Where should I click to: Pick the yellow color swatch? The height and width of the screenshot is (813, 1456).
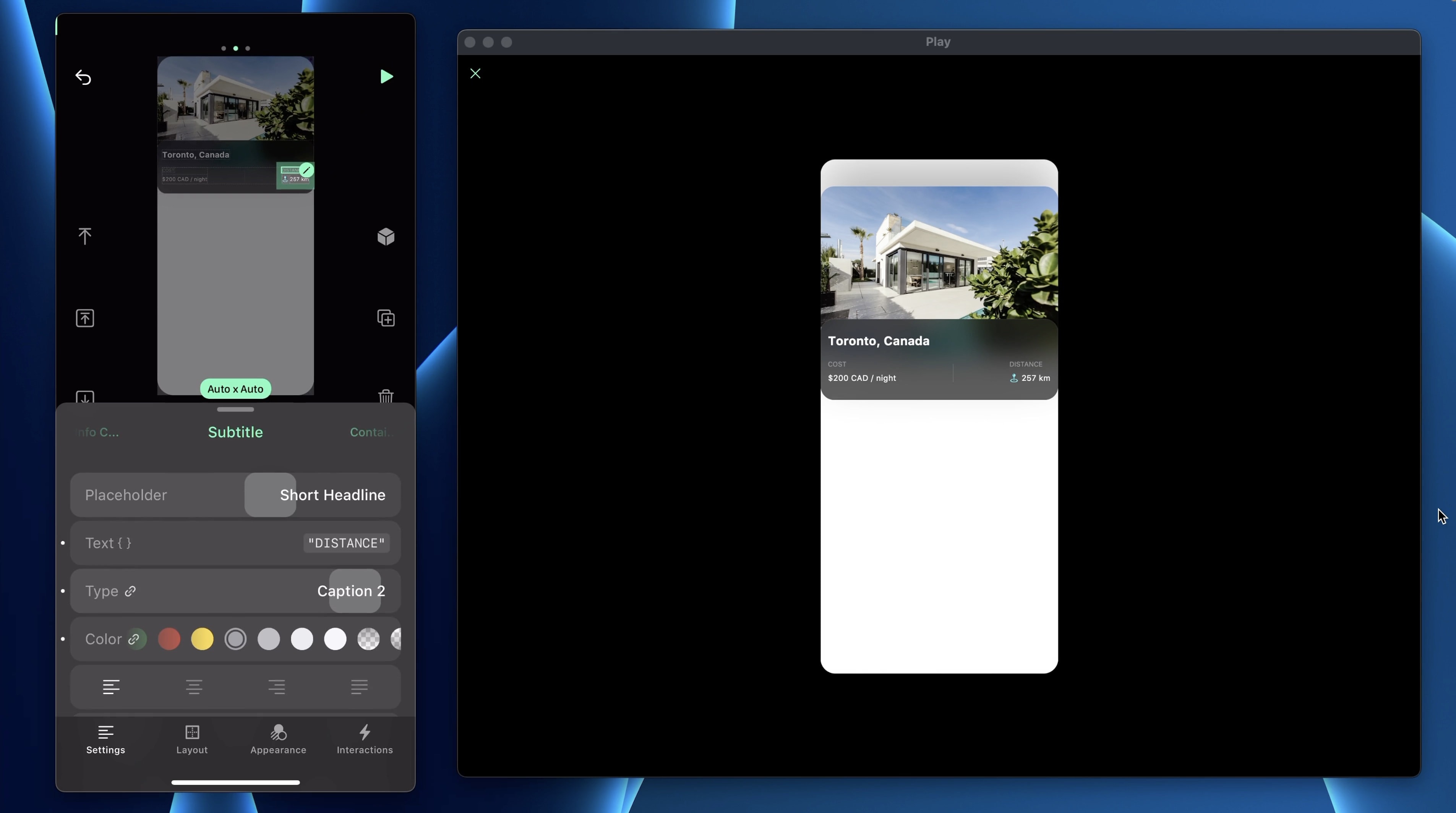(x=202, y=639)
